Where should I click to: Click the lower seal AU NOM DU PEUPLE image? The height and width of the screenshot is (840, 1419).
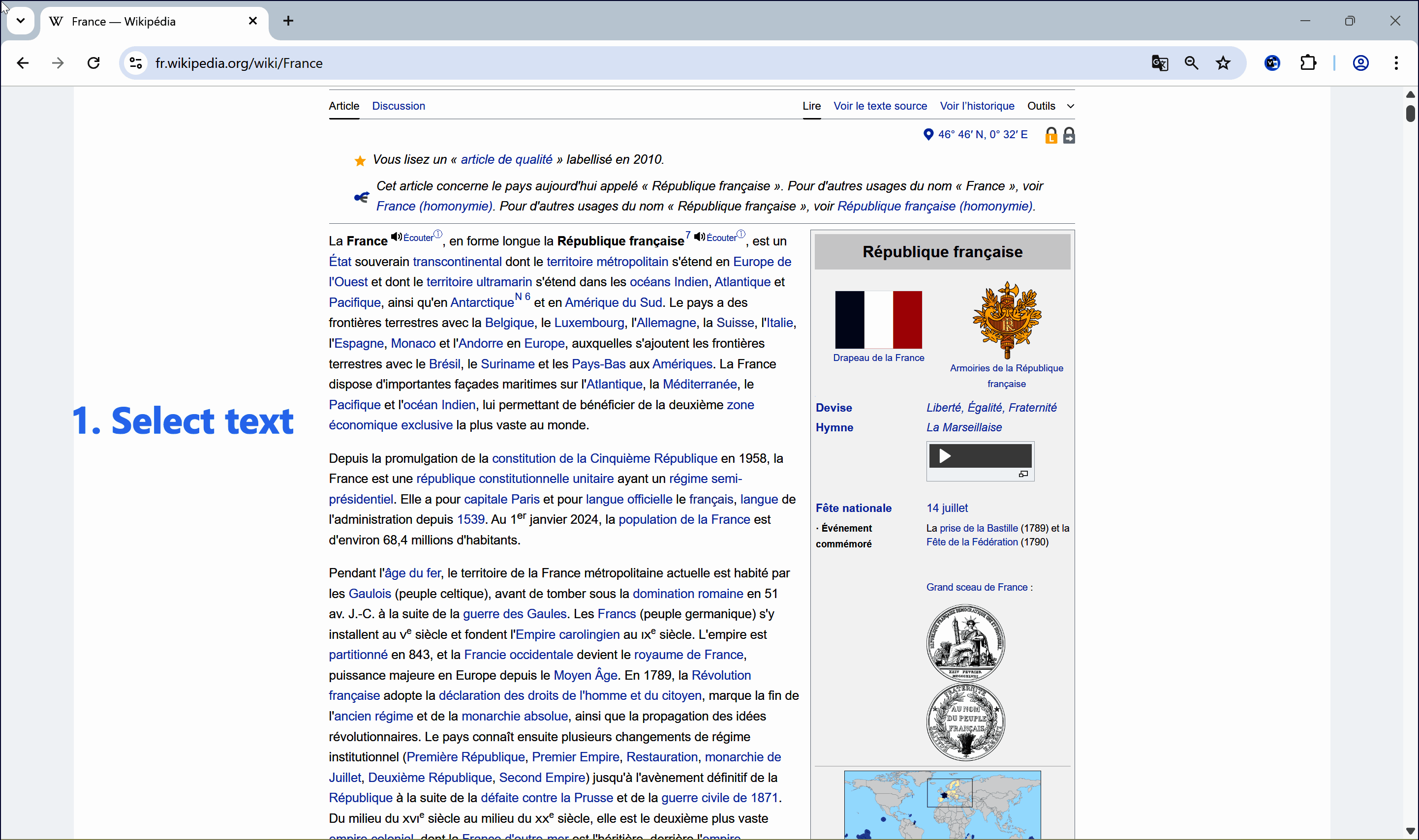[x=966, y=721]
